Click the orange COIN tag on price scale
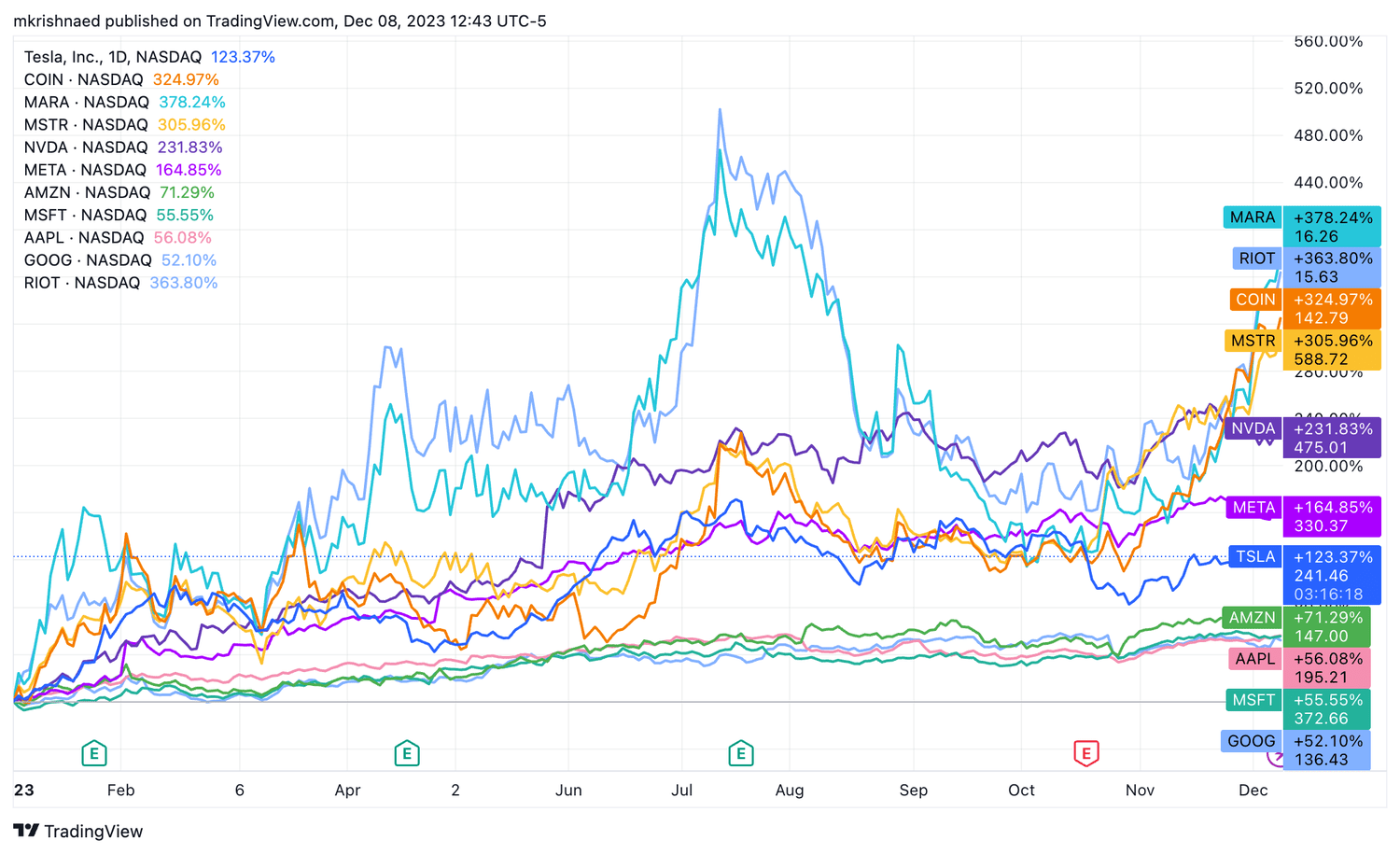The height and width of the screenshot is (854, 1400). [1255, 300]
